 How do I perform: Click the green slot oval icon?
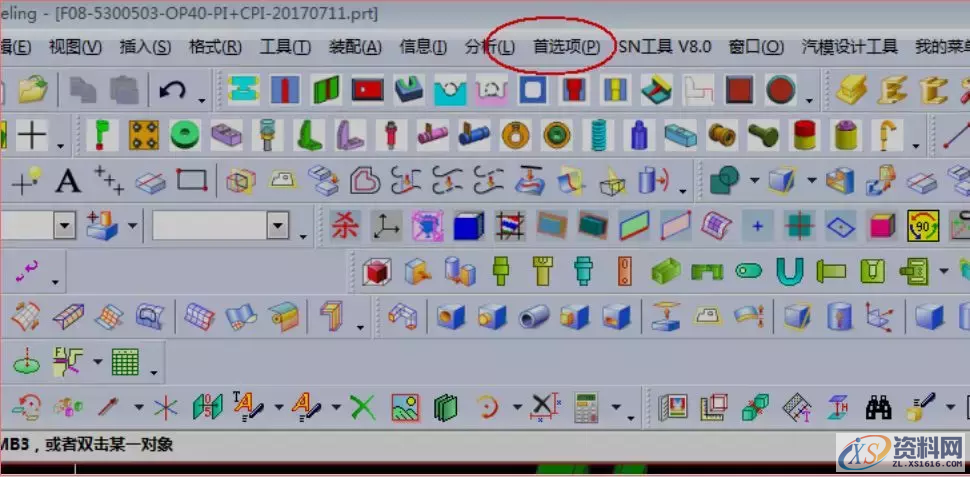749,271
